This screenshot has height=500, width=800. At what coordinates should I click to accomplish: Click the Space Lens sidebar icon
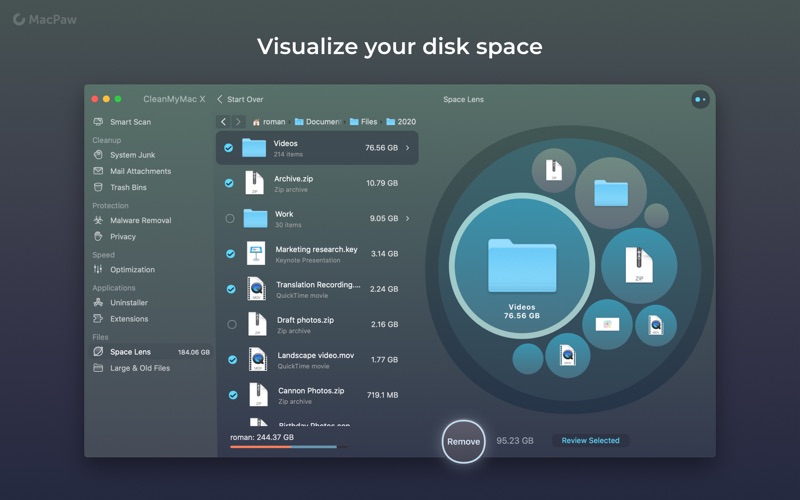[x=98, y=352]
